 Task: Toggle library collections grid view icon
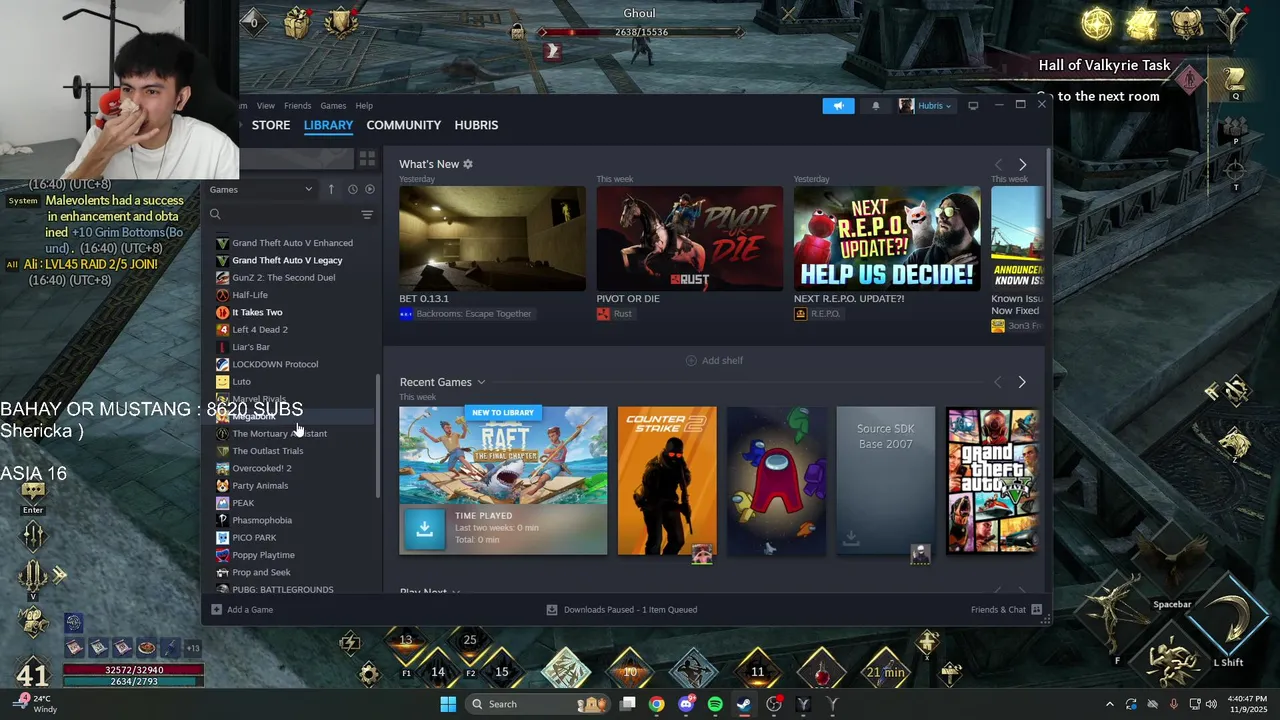367,159
